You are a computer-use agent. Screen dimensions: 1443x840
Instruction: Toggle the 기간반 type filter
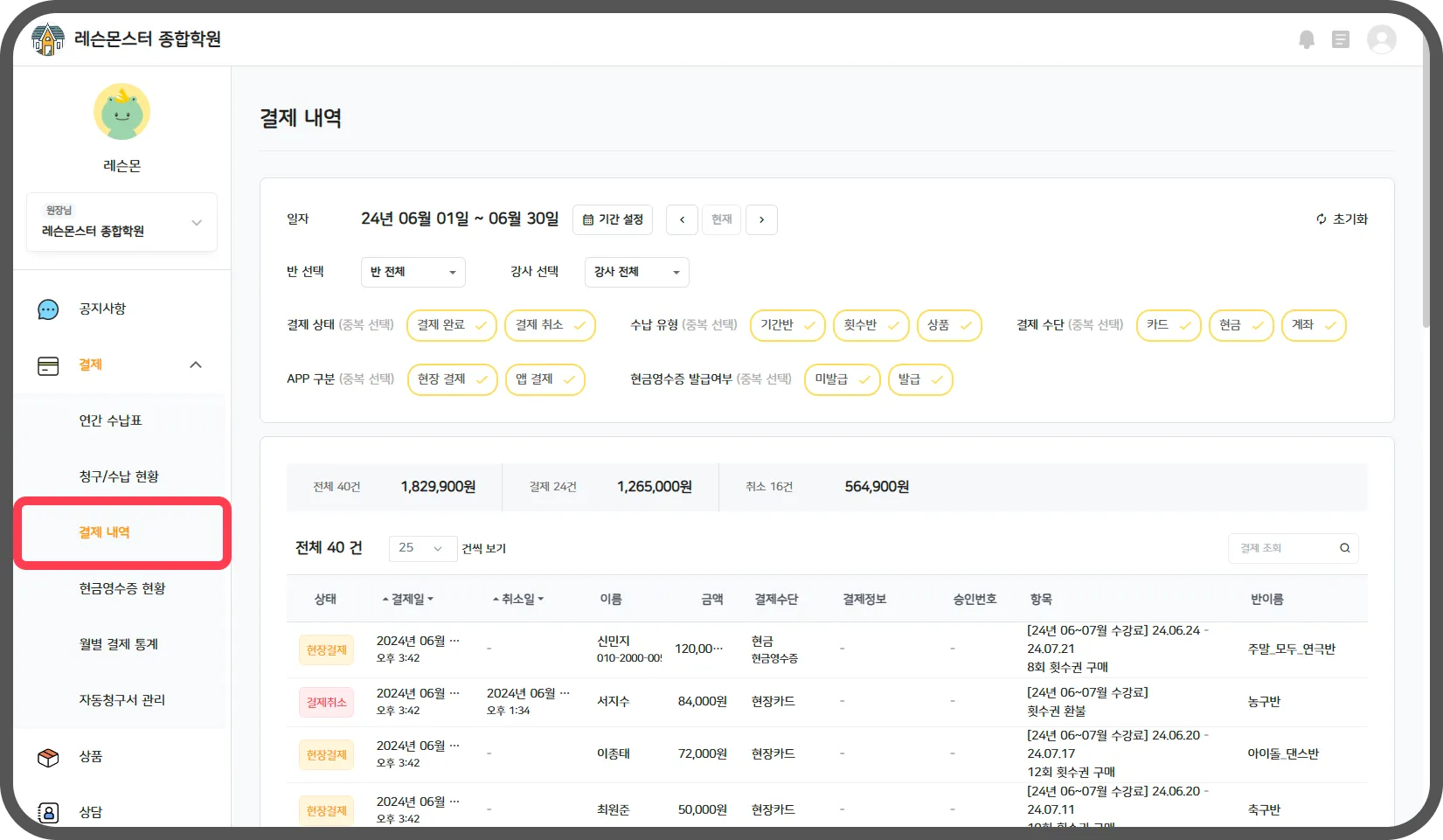787,325
